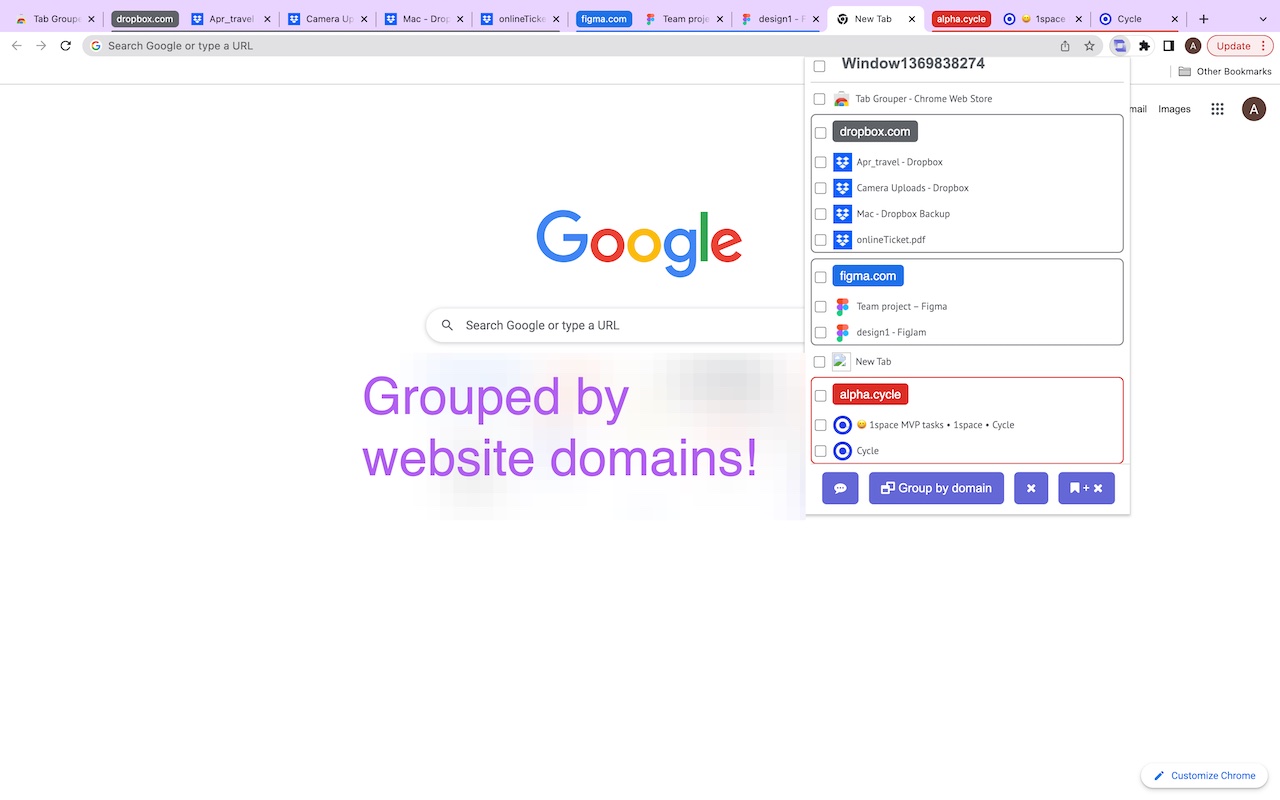This screenshot has height=800, width=1280.
Task: Check the Tab Grouper - Chrome Web Store checkbox
Action: (819, 99)
